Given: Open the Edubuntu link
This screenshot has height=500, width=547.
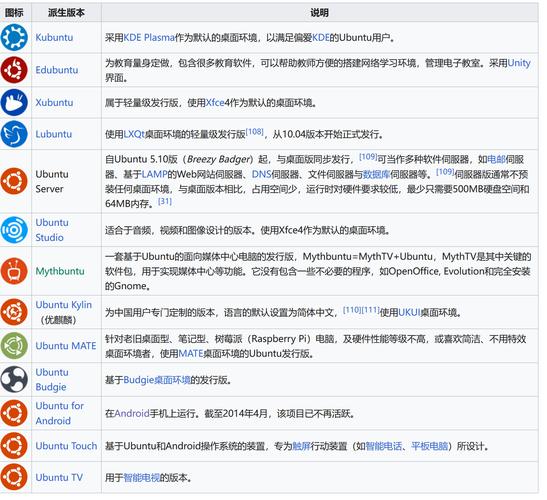Looking at the screenshot, I should [x=57, y=70].
